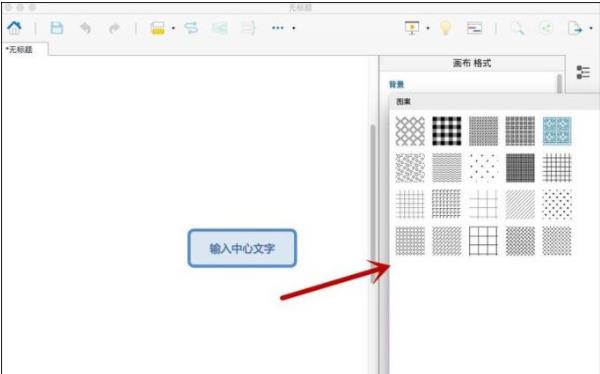This screenshot has width=600, height=374.
Task: Add a summary using the bracket icon
Action: (x=248, y=28)
